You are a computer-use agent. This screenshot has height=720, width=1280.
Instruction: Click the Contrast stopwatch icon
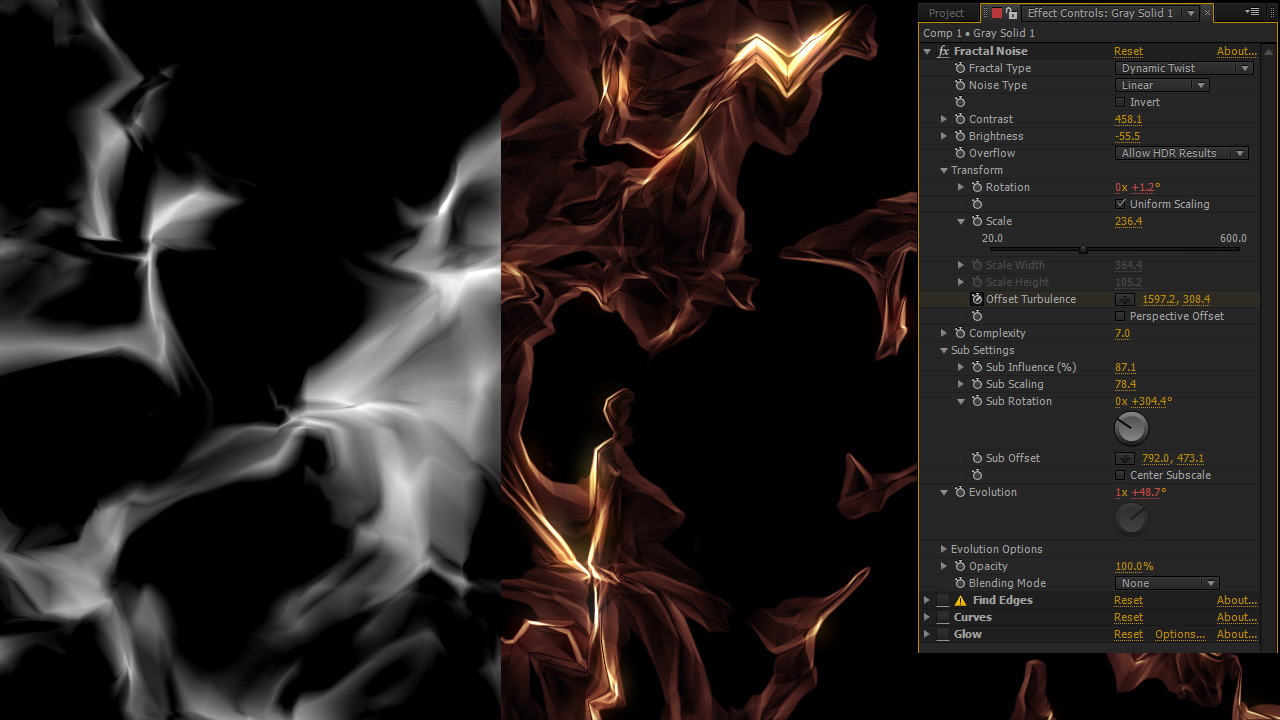[x=960, y=119]
